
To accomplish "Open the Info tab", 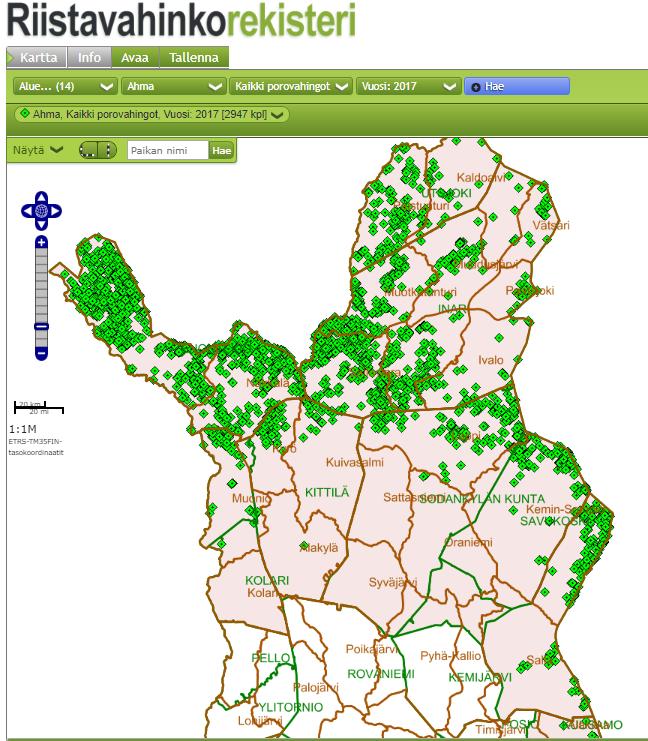I will pos(89,58).
